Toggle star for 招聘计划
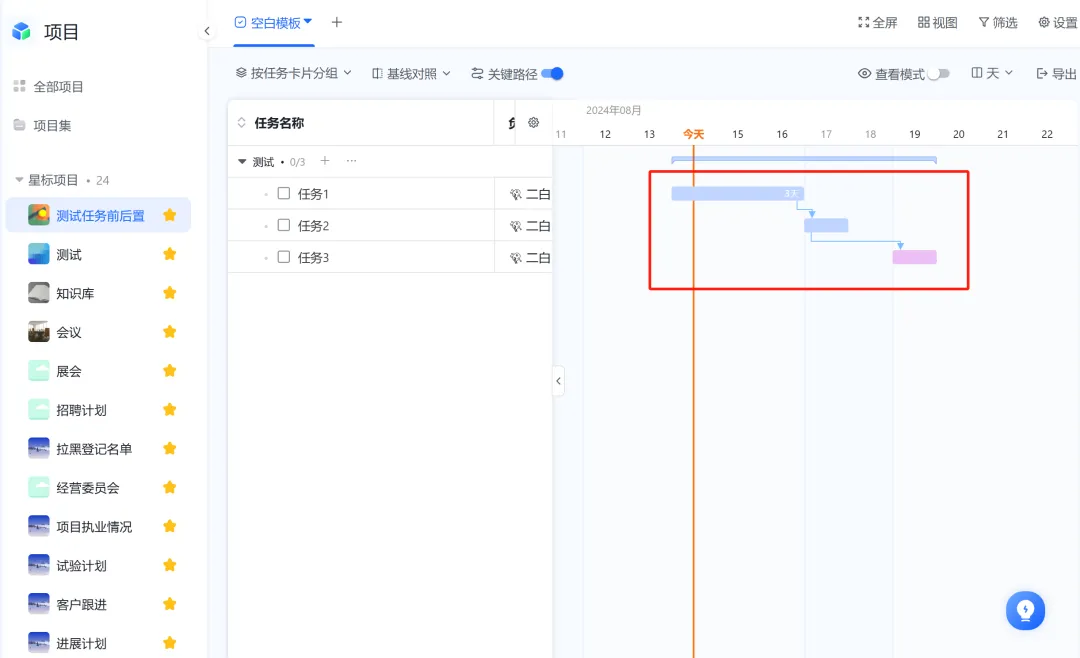This screenshot has width=1080, height=658. [169, 410]
